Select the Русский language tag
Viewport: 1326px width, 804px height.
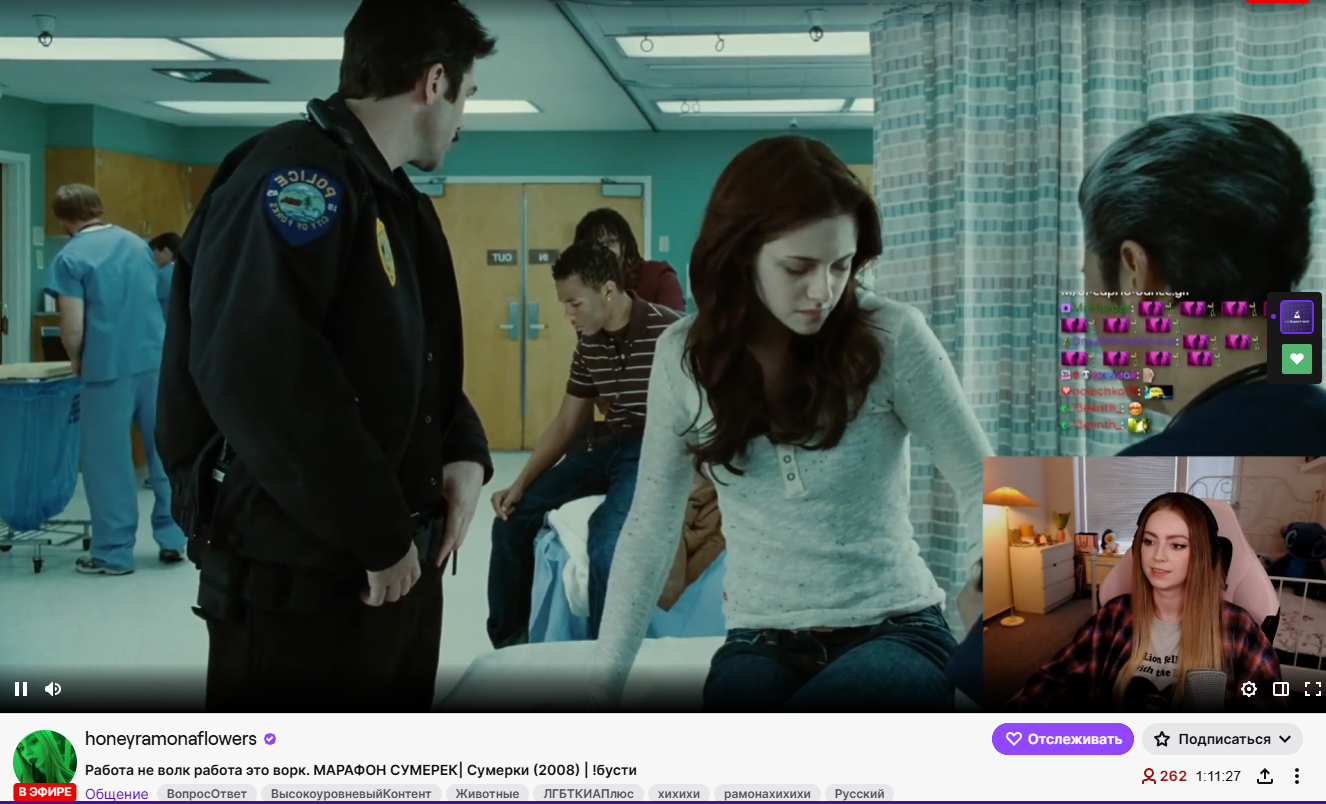[x=860, y=794]
